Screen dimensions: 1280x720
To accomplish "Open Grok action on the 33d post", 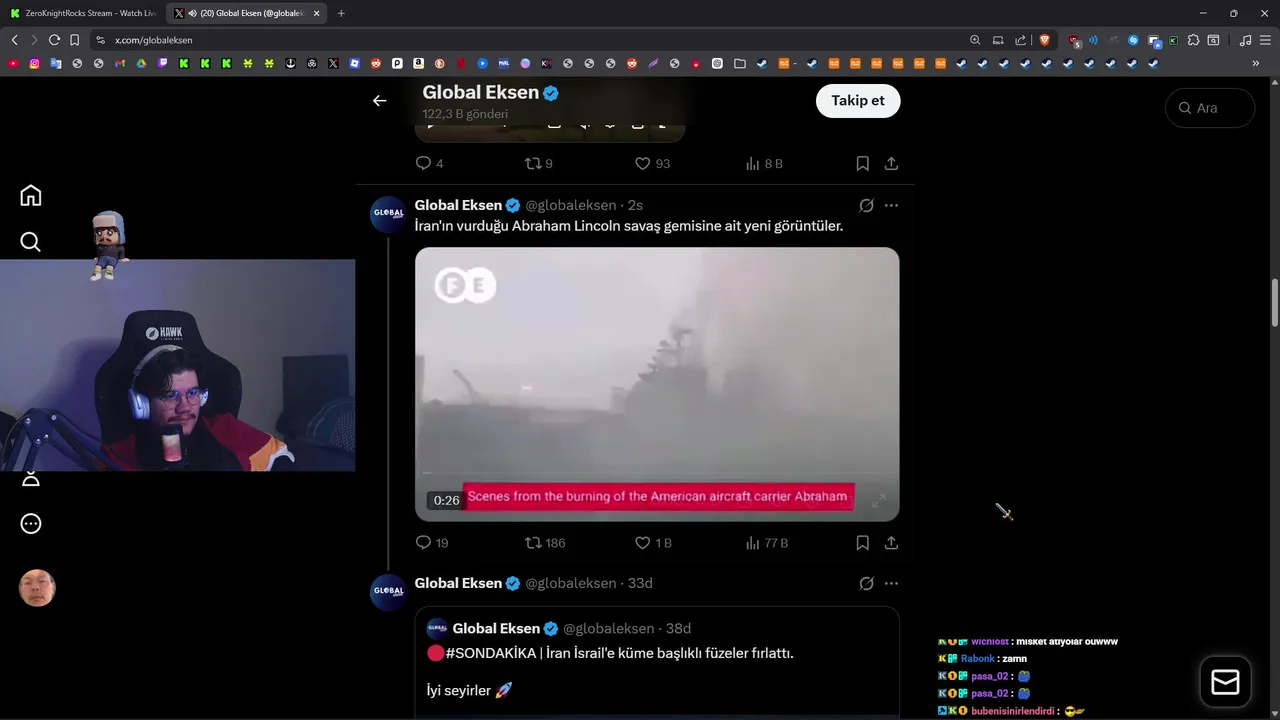I will point(866,583).
